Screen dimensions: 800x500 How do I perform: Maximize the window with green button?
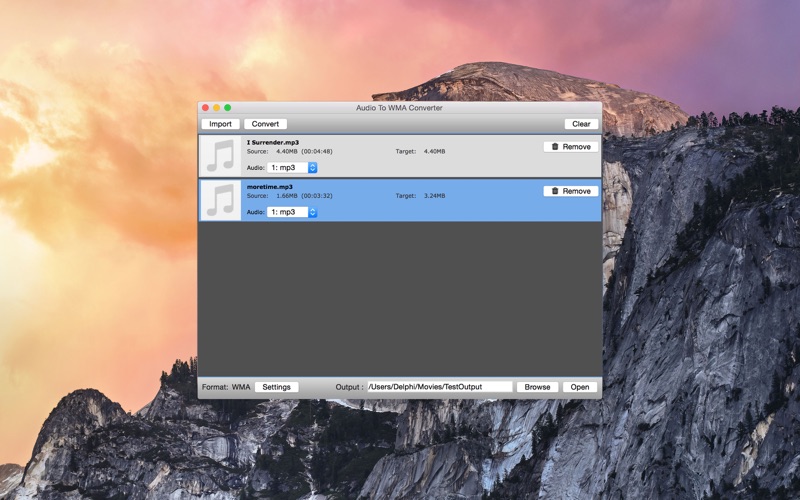coord(228,108)
